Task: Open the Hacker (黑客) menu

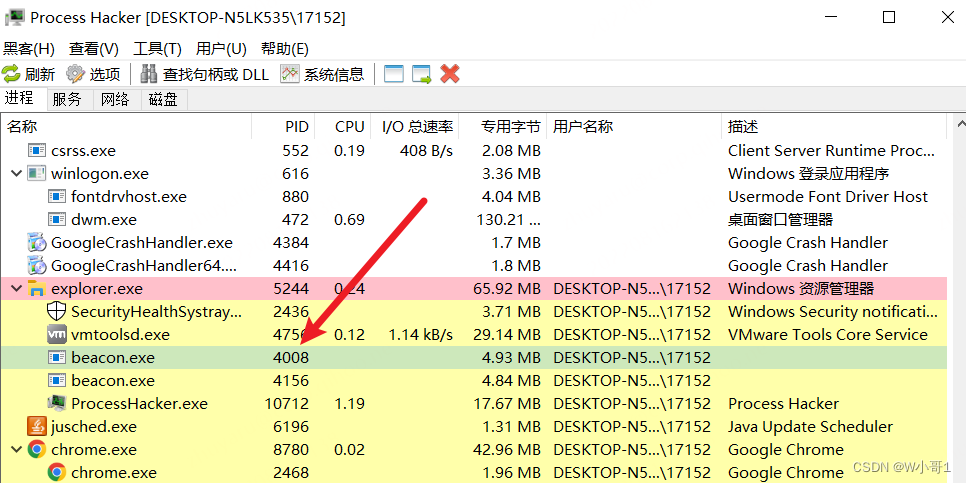Action: 28,49
